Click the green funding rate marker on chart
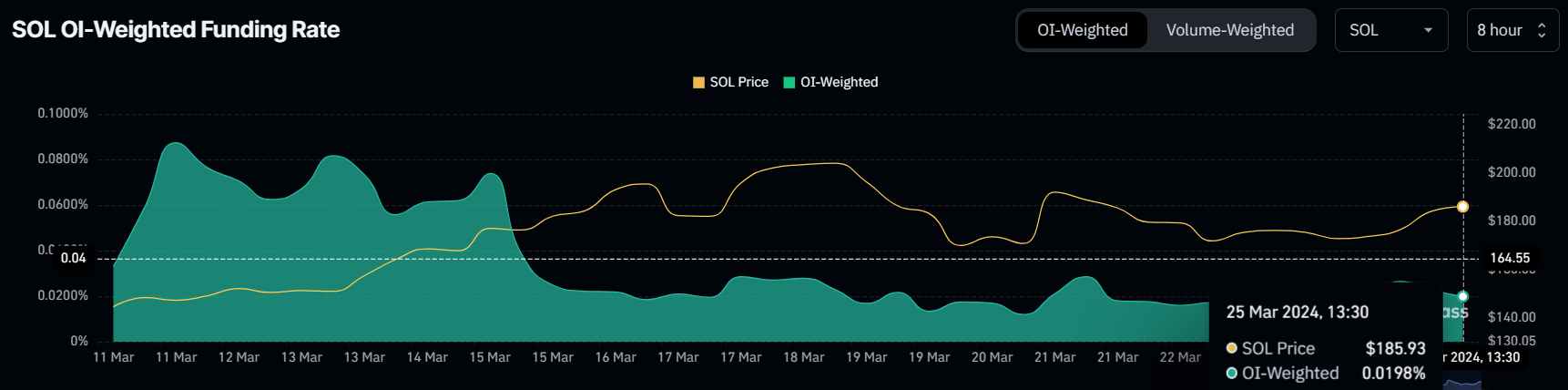1568x390 pixels. [1462, 296]
